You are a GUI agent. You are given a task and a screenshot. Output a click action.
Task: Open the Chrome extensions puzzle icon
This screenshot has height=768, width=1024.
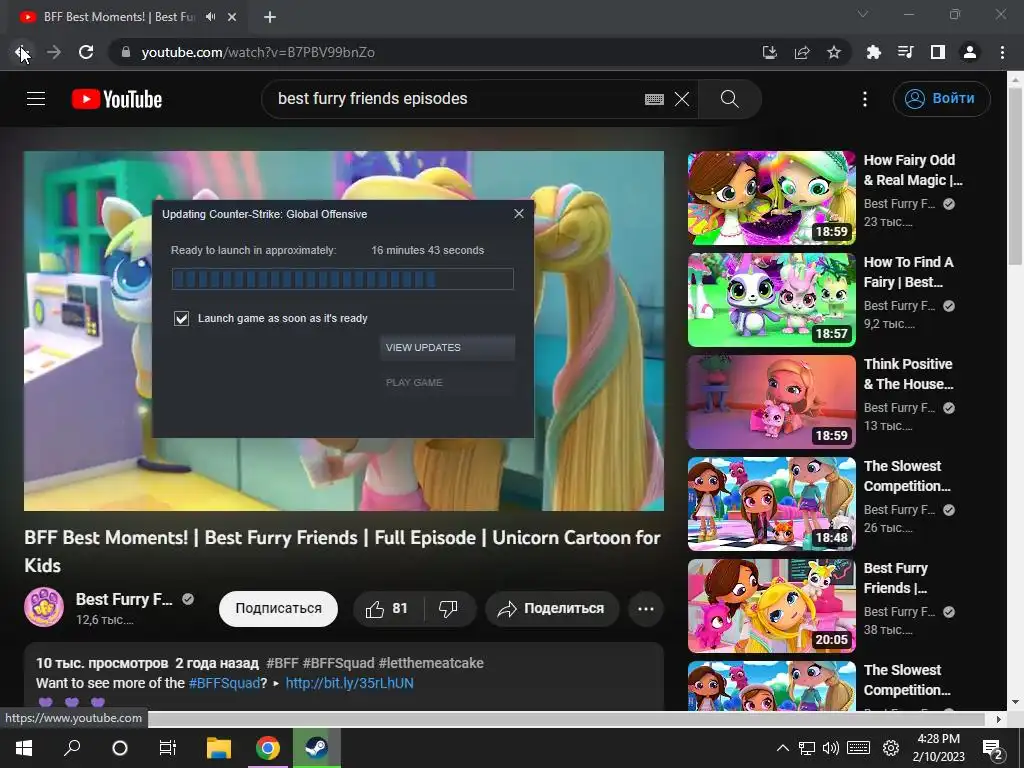click(x=873, y=52)
